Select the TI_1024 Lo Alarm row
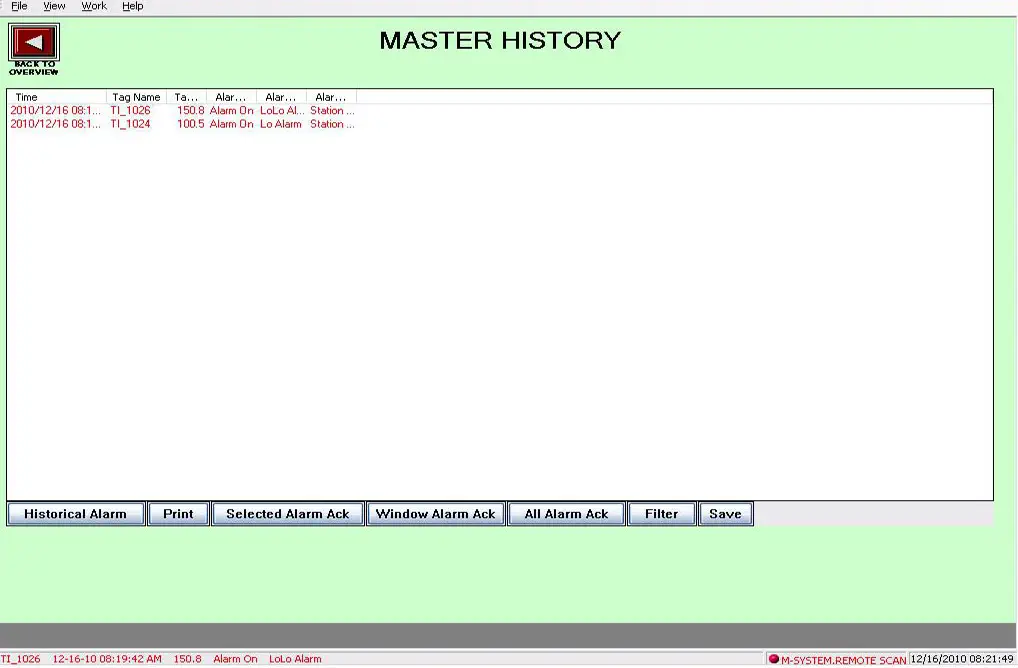 (180, 124)
